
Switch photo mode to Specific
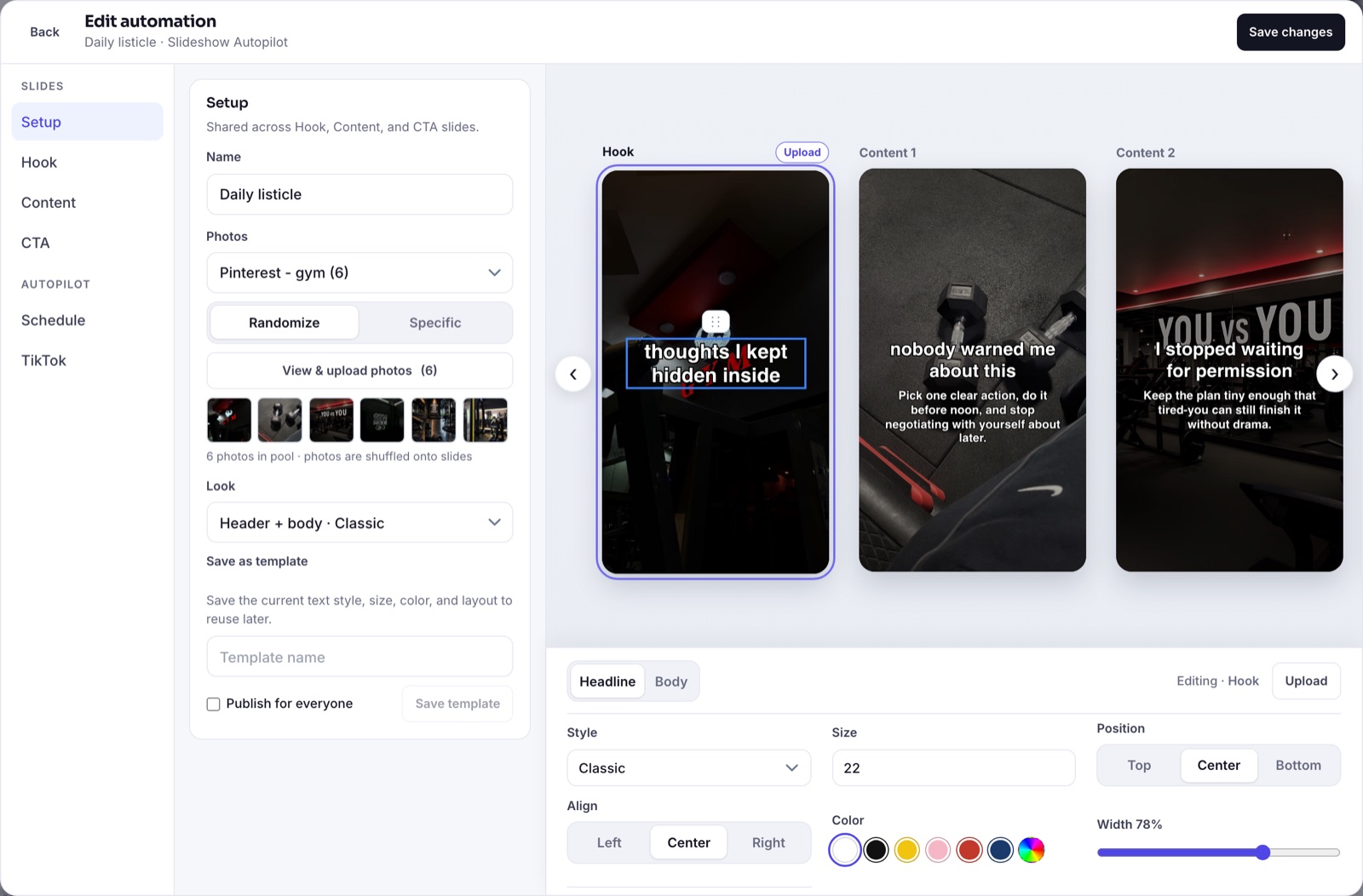[434, 323]
